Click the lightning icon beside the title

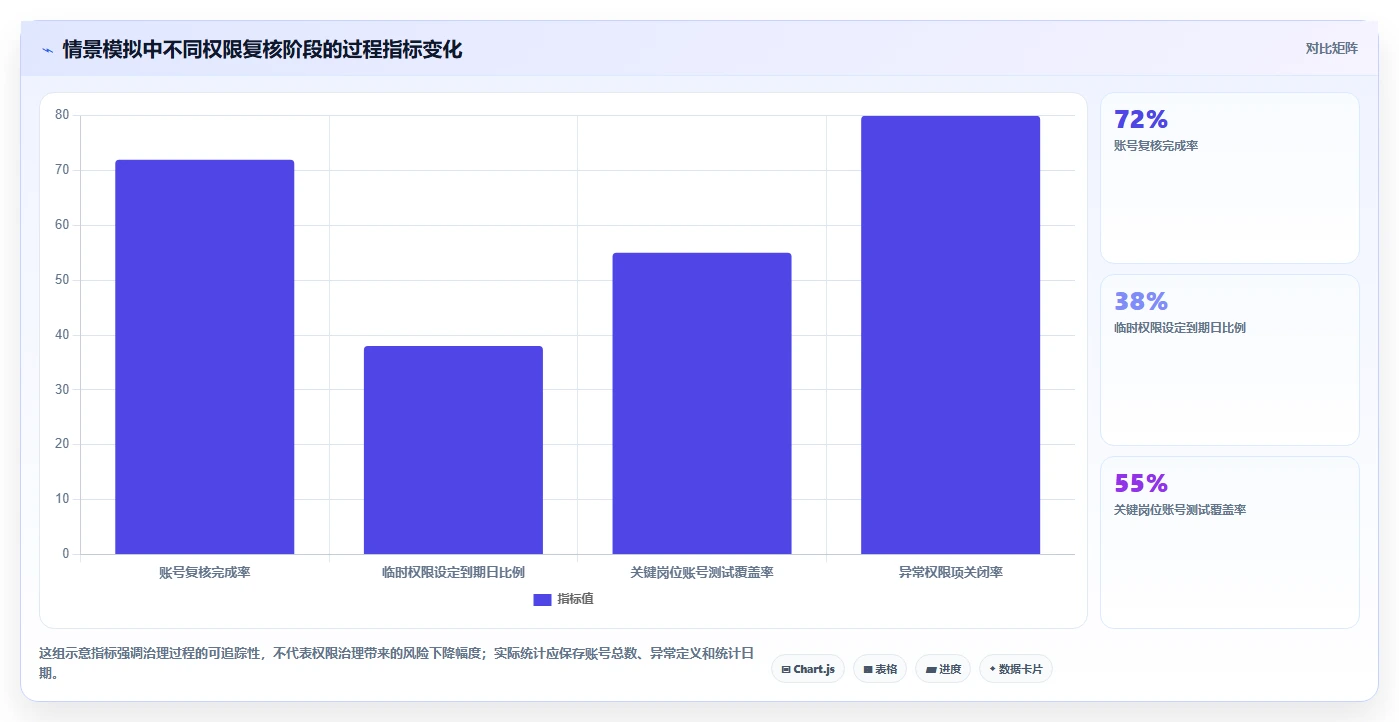tap(48, 49)
